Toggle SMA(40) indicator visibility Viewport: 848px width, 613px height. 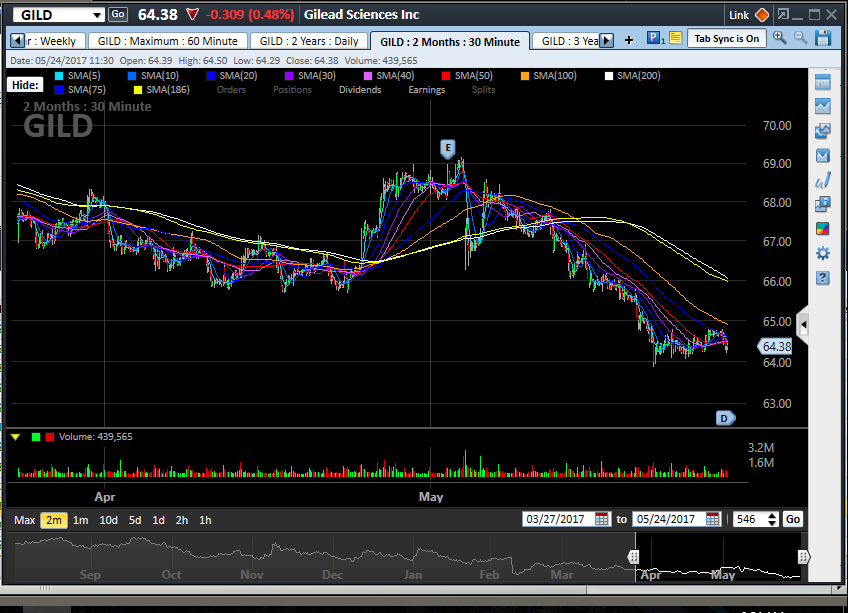[x=388, y=76]
